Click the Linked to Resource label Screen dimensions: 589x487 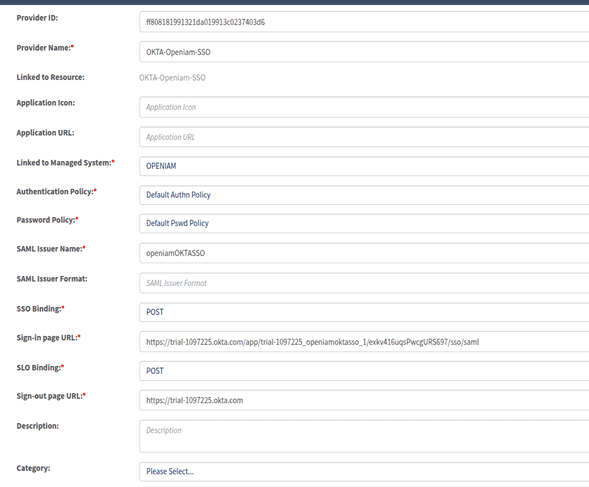(x=50, y=77)
